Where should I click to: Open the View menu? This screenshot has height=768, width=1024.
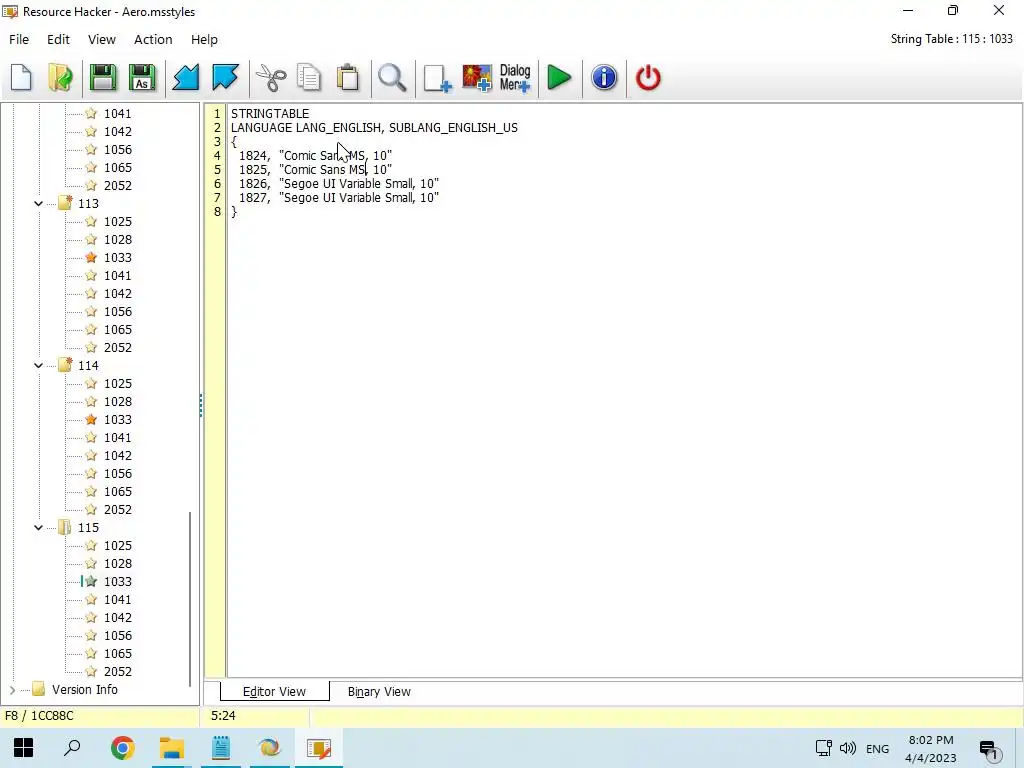point(102,39)
